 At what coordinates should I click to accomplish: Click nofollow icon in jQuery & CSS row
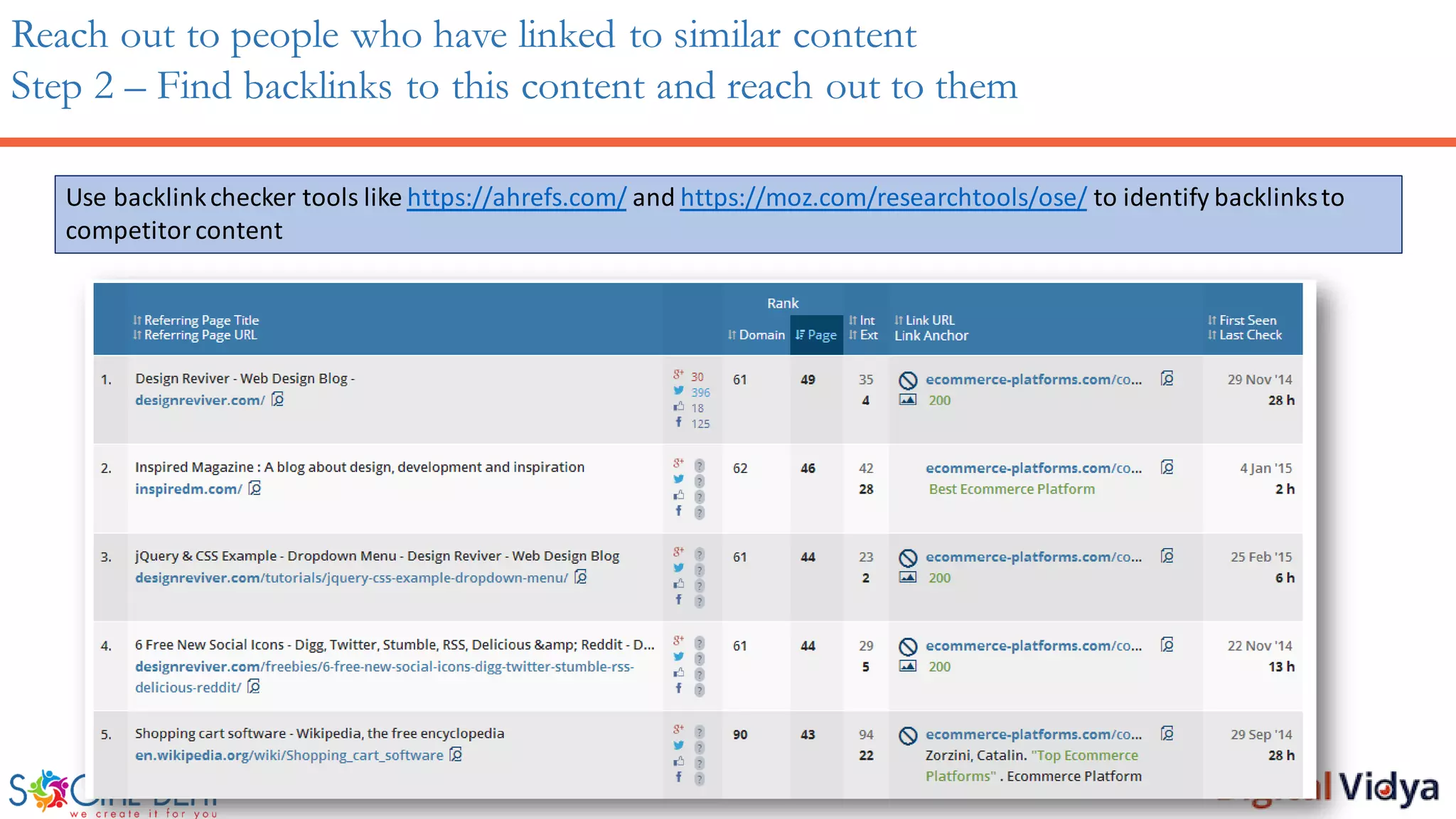pos(908,558)
